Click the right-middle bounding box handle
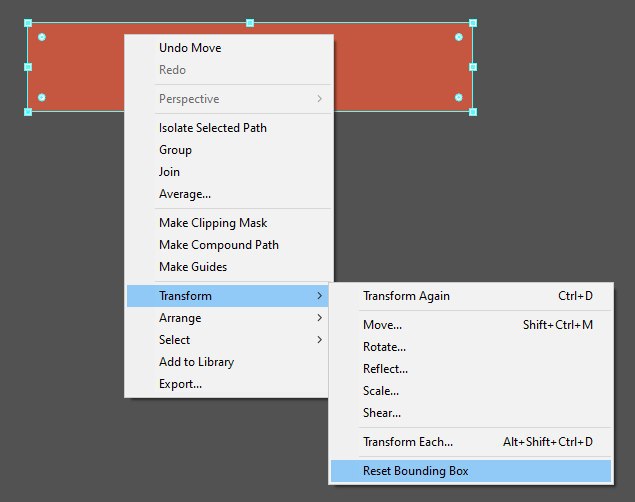The height and width of the screenshot is (502, 635). [473, 67]
